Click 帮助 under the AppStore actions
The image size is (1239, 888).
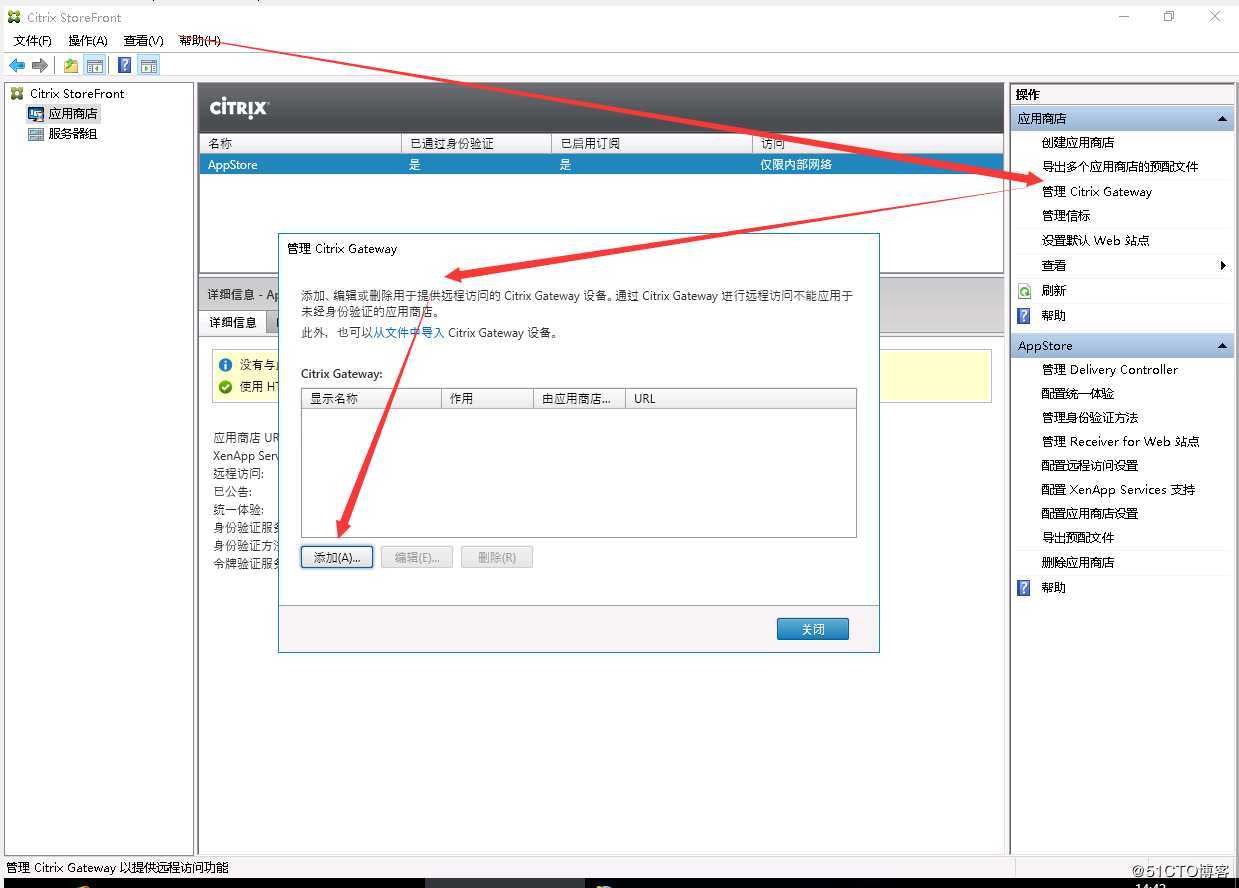pos(1054,588)
